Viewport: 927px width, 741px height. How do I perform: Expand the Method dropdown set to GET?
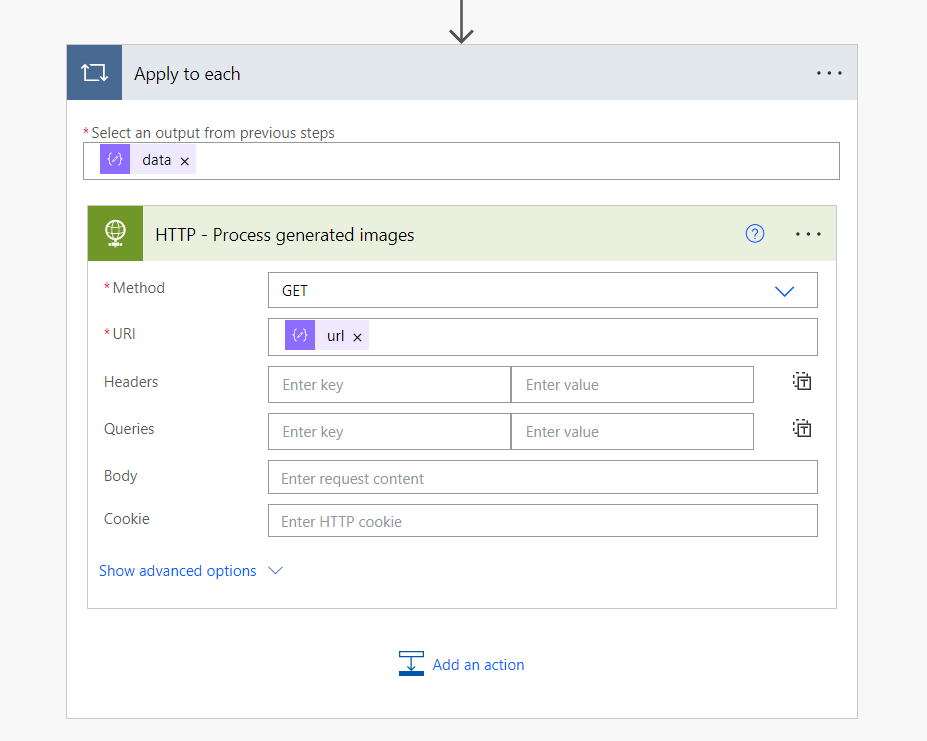tap(784, 291)
